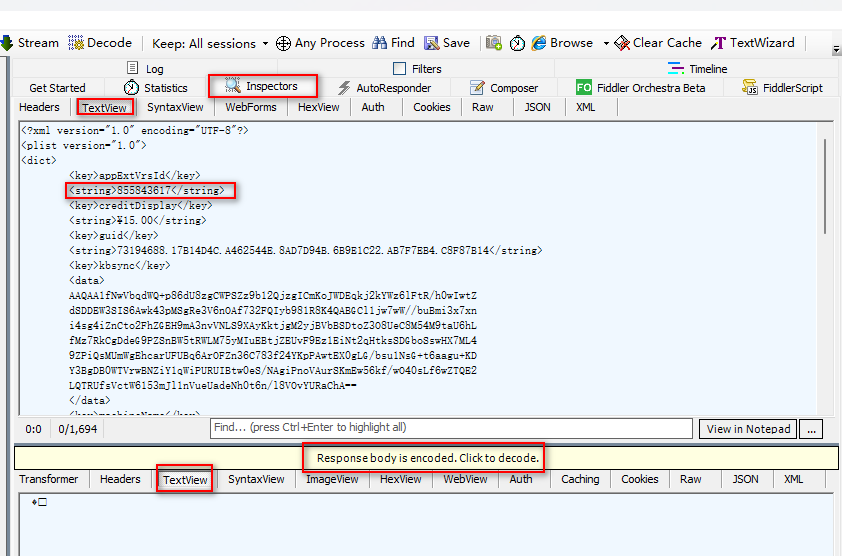The image size is (842, 556).
Task: Click the Find binoculars icon
Action: coord(380,42)
